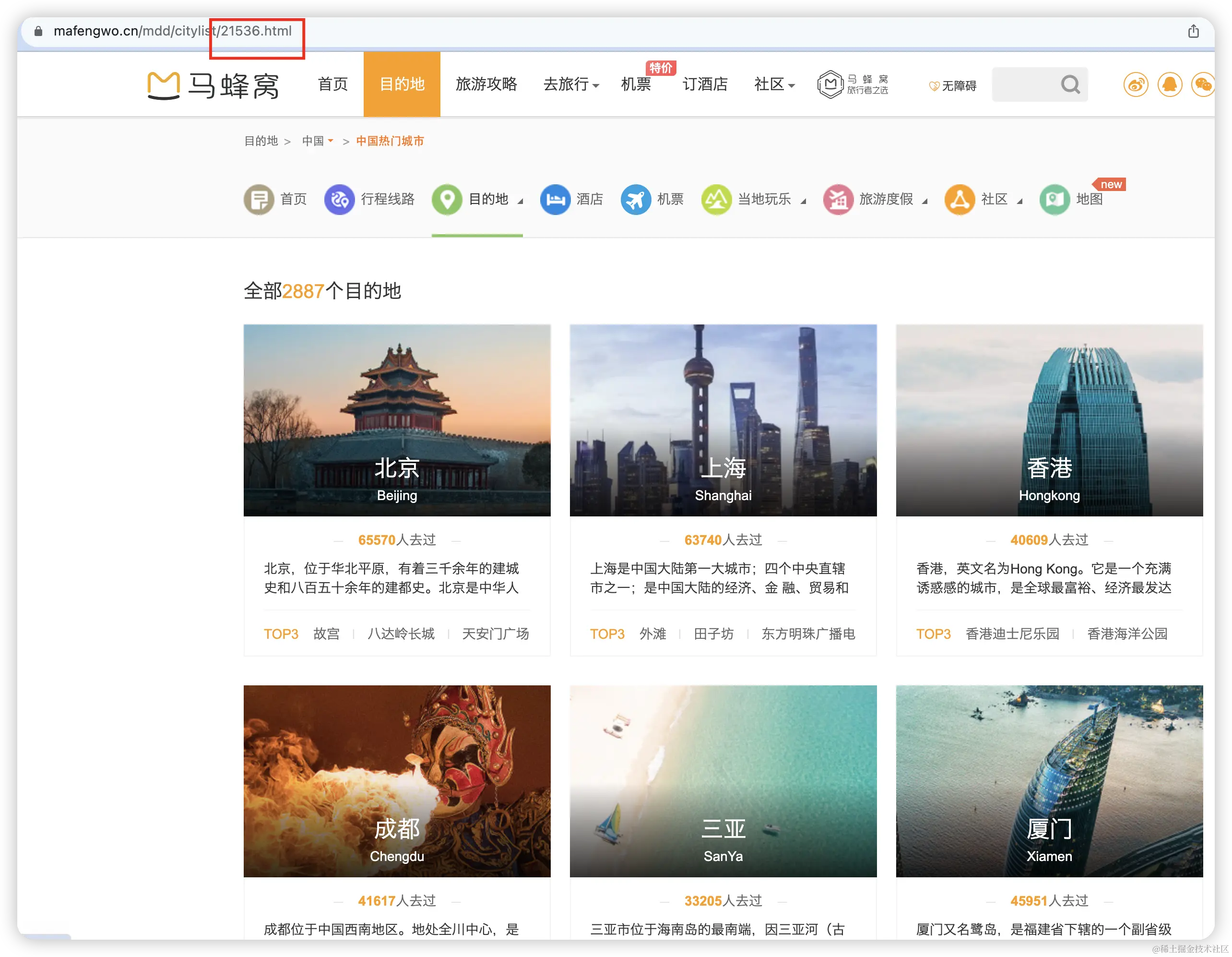The image size is (1232, 957).
Task: Click the Mafengwo logo
Action: pyautogui.click(x=213, y=85)
